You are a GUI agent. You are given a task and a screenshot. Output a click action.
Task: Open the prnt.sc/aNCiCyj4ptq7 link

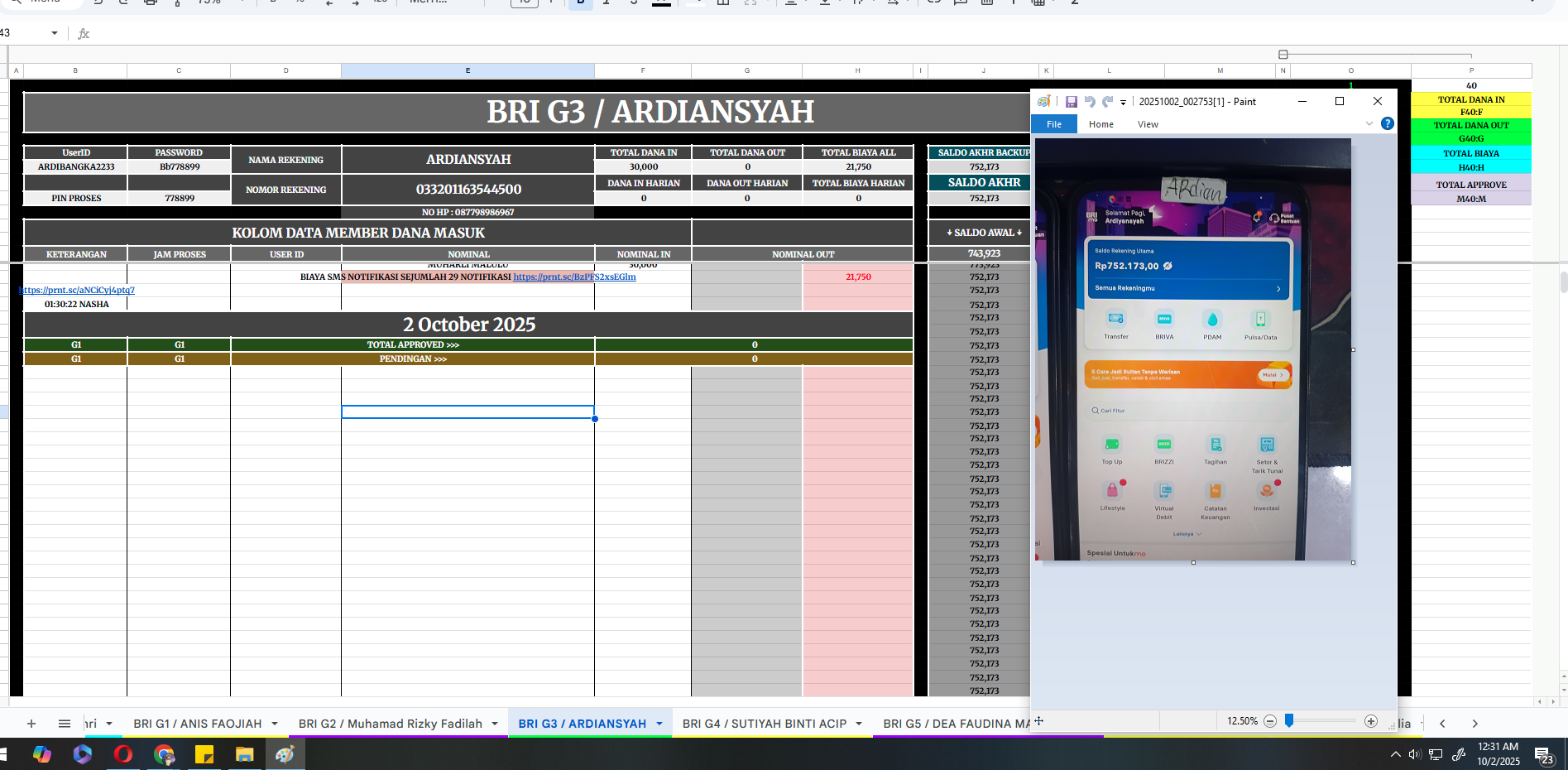point(77,290)
